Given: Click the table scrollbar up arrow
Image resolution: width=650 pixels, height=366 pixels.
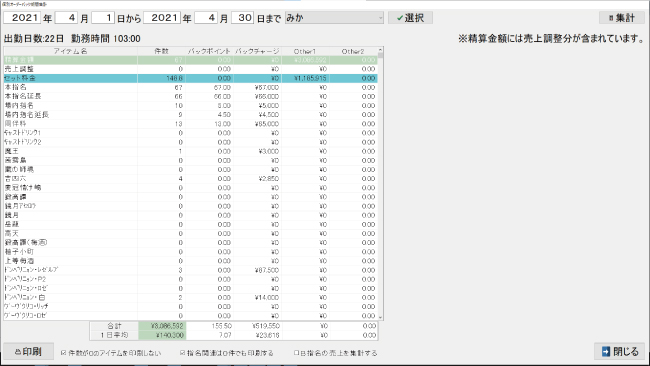Looking at the screenshot, I should [x=380, y=50].
